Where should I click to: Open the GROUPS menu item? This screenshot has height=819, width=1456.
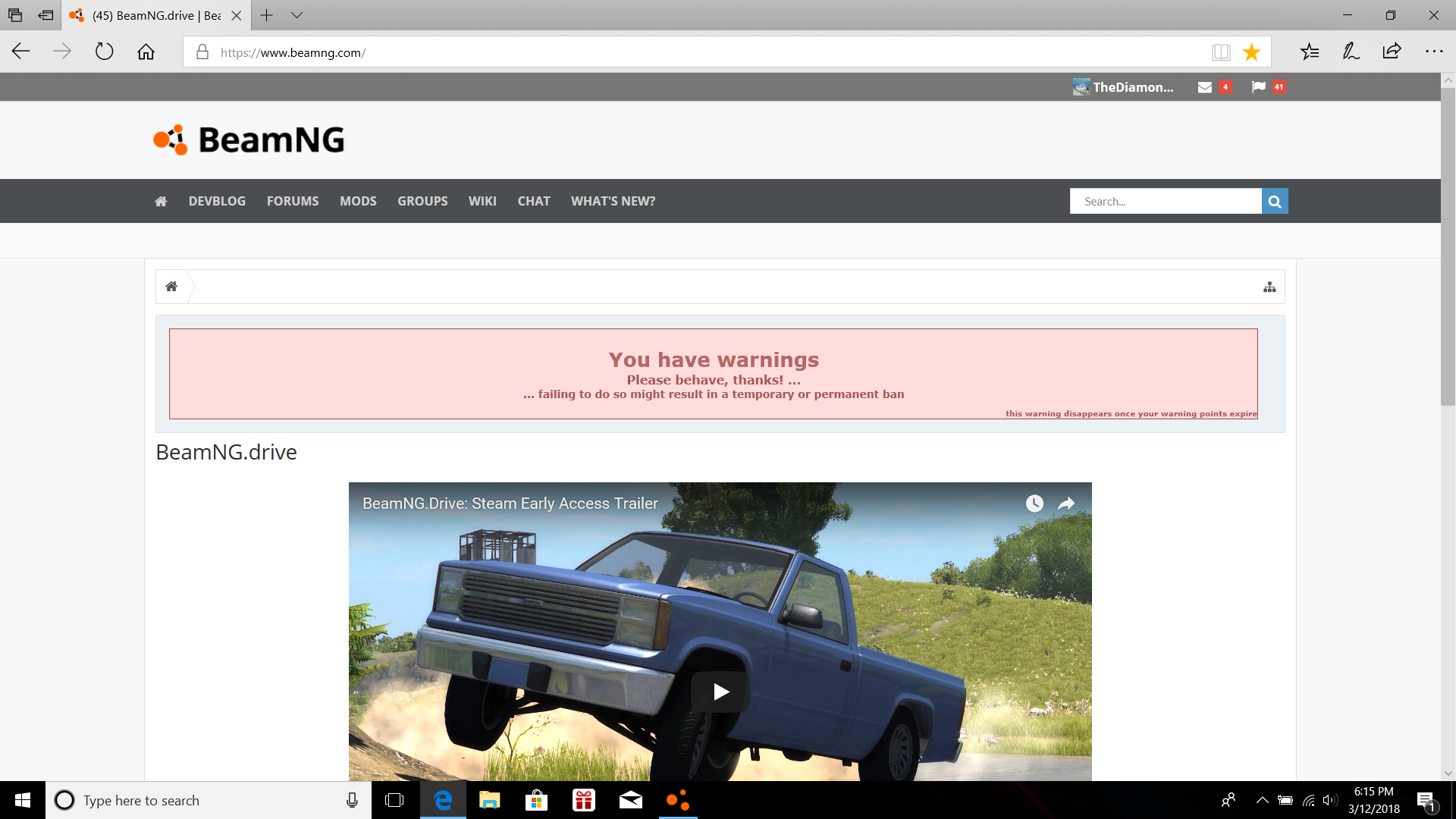point(422,201)
